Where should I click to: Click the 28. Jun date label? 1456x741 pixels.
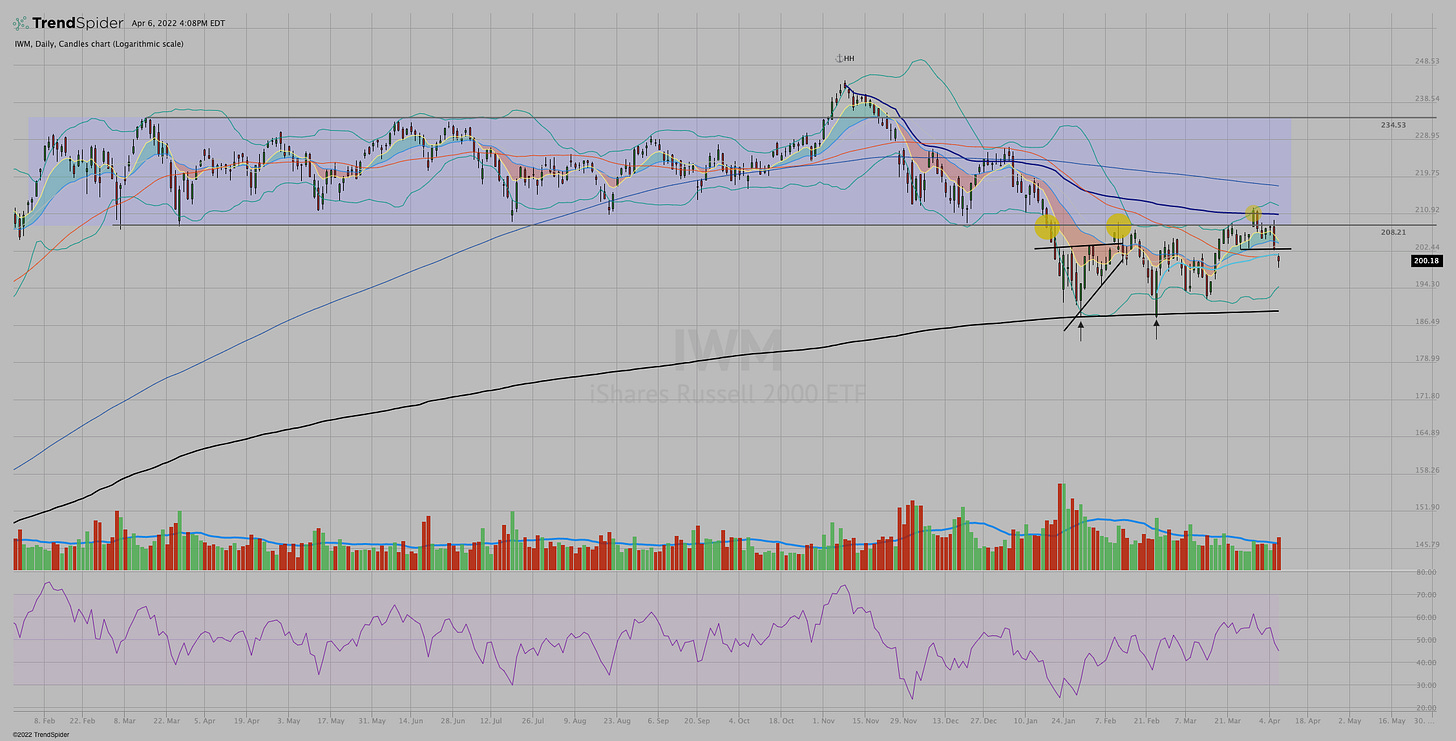tap(454, 719)
